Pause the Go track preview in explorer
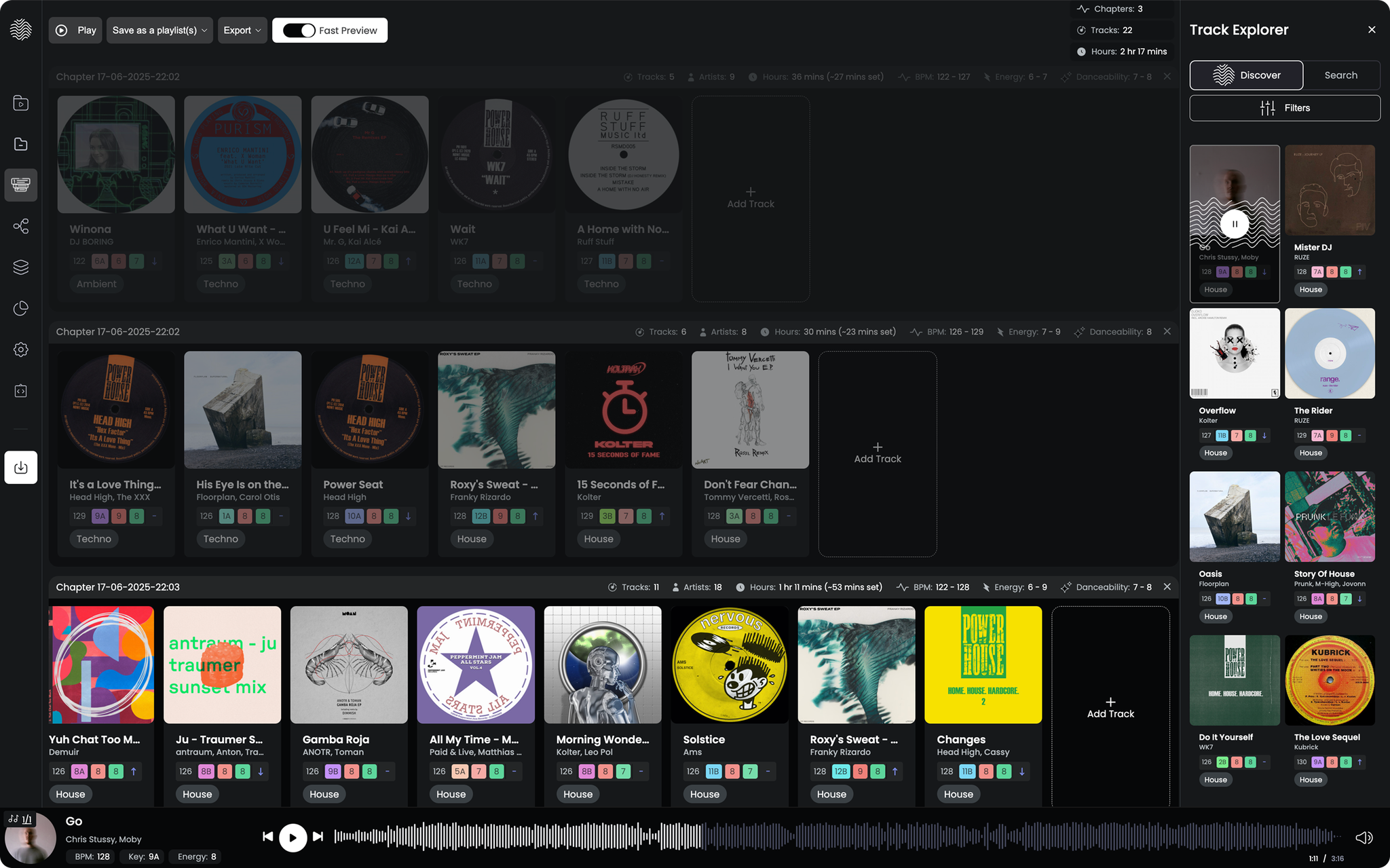Image resolution: width=1390 pixels, height=868 pixels. click(1235, 224)
